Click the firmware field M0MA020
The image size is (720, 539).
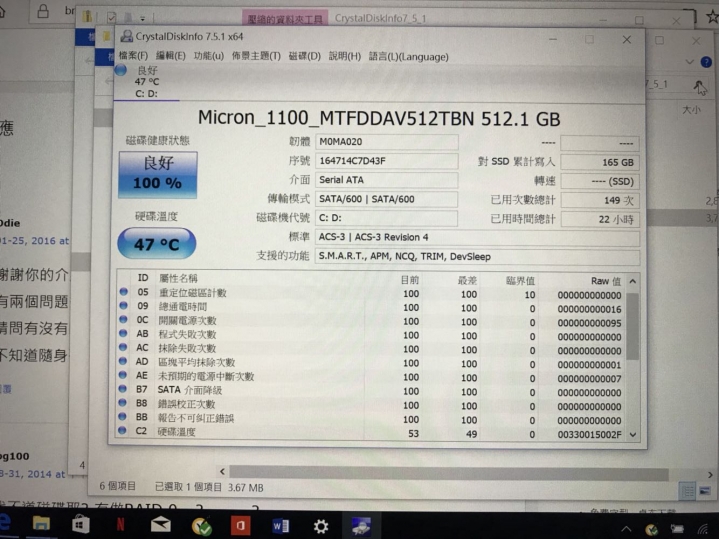tap(386, 142)
